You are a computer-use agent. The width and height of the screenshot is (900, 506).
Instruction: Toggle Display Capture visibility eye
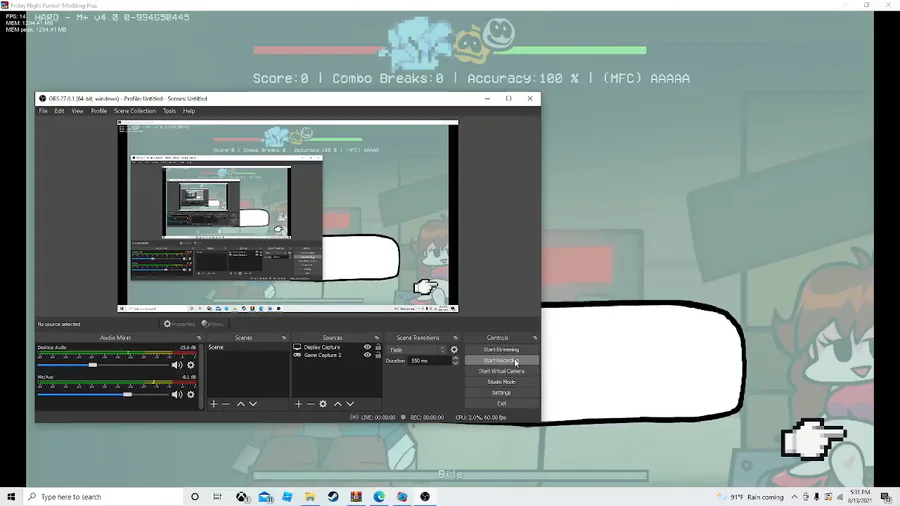click(x=367, y=347)
